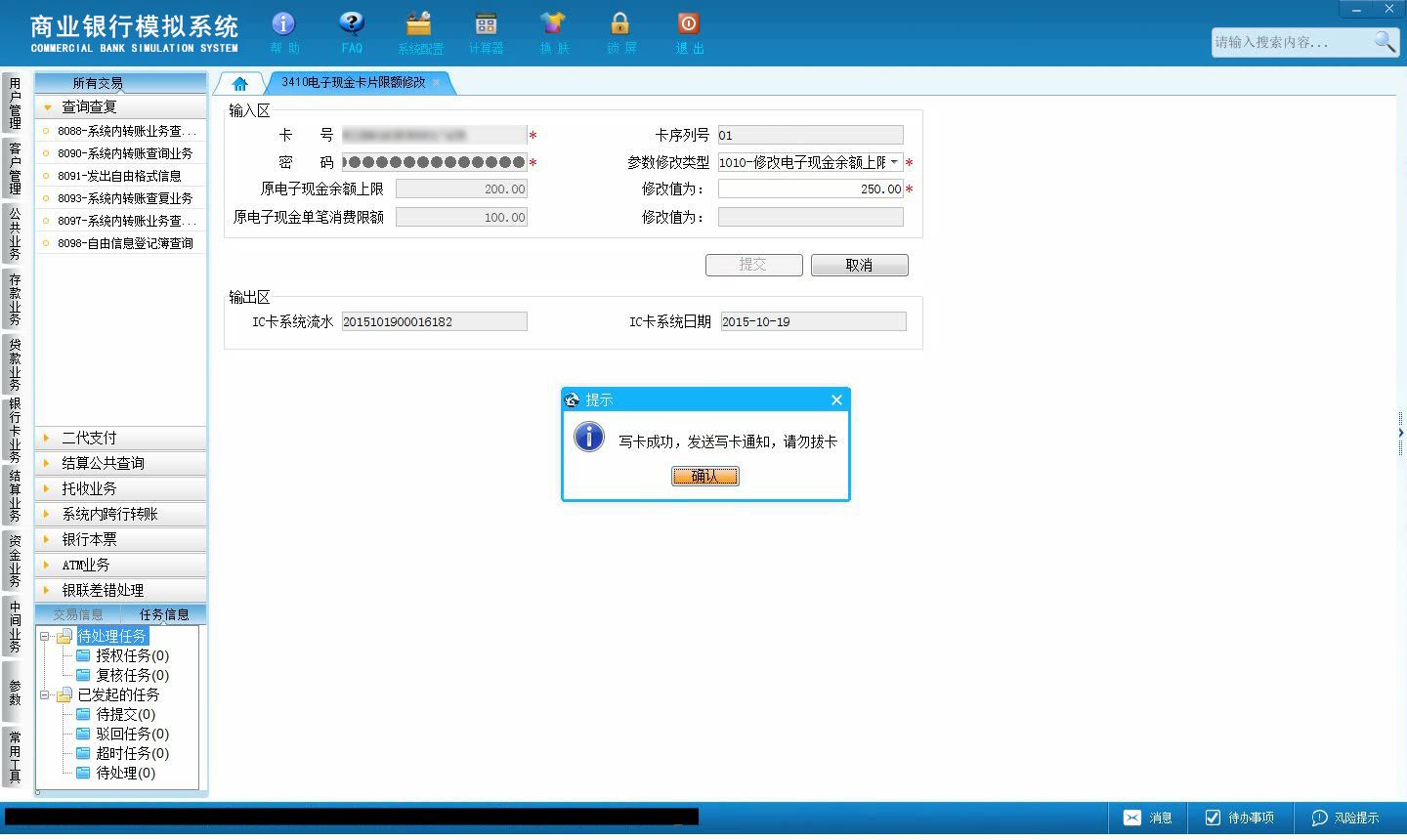Collapse the 已发起的任务 tree node

[45, 694]
